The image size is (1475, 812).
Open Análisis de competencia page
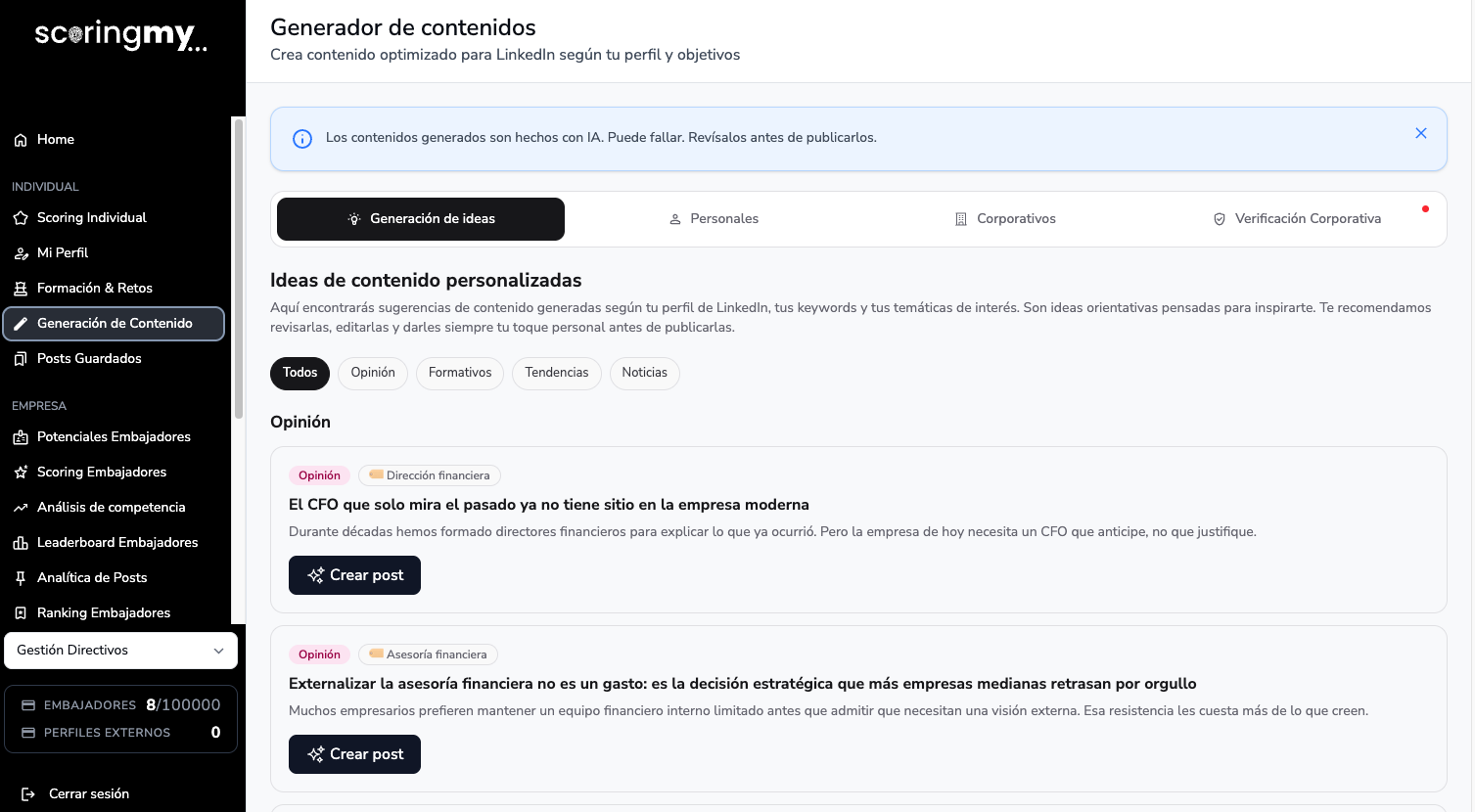tap(115, 508)
